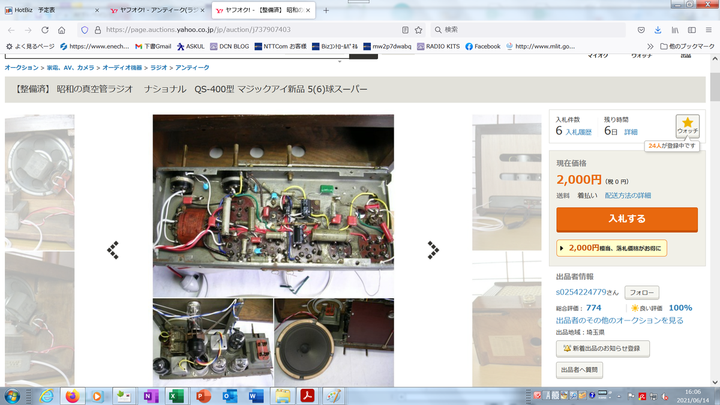This screenshot has width=720, height=405.
Task: Launch Excel from the taskbar
Action: (x=176, y=396)
